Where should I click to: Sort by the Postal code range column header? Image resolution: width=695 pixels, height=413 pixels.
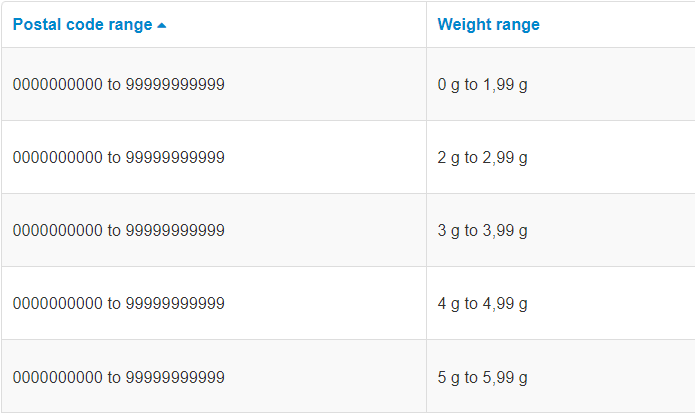[x=83, y=25]
